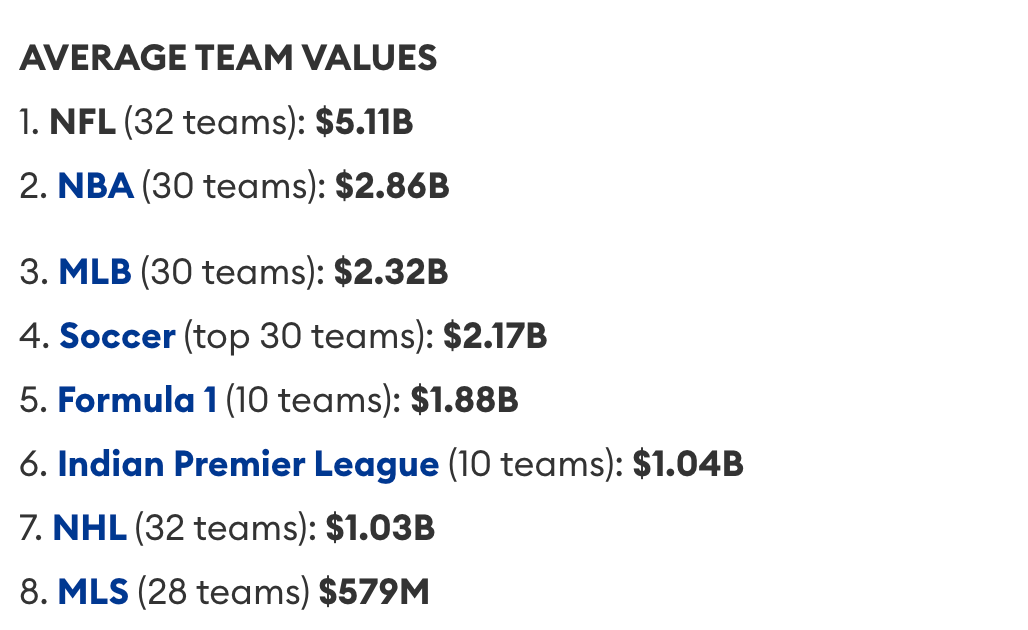The image size is (1028, 630).
Task: Click the $1.04B IPL value
Action: (688, 464)
